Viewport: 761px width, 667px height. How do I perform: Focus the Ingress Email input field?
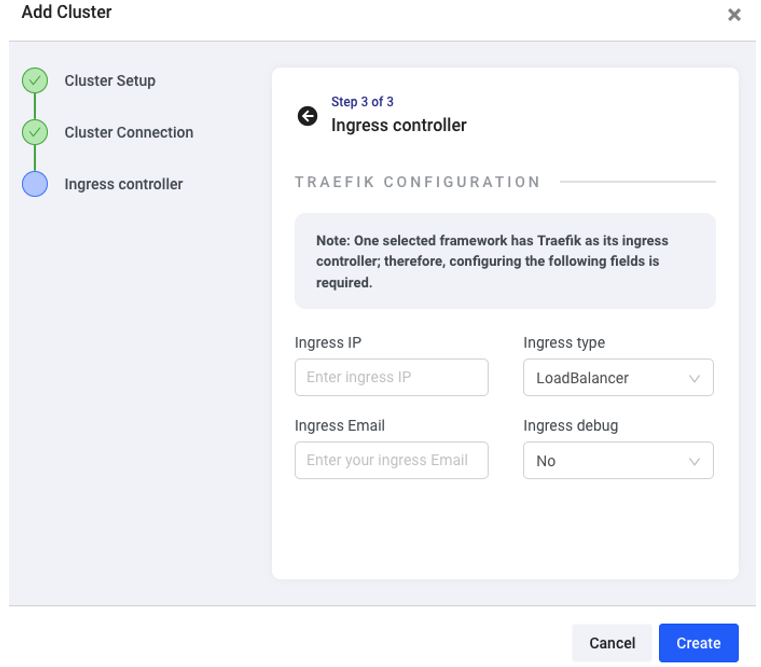pos(391,461)
